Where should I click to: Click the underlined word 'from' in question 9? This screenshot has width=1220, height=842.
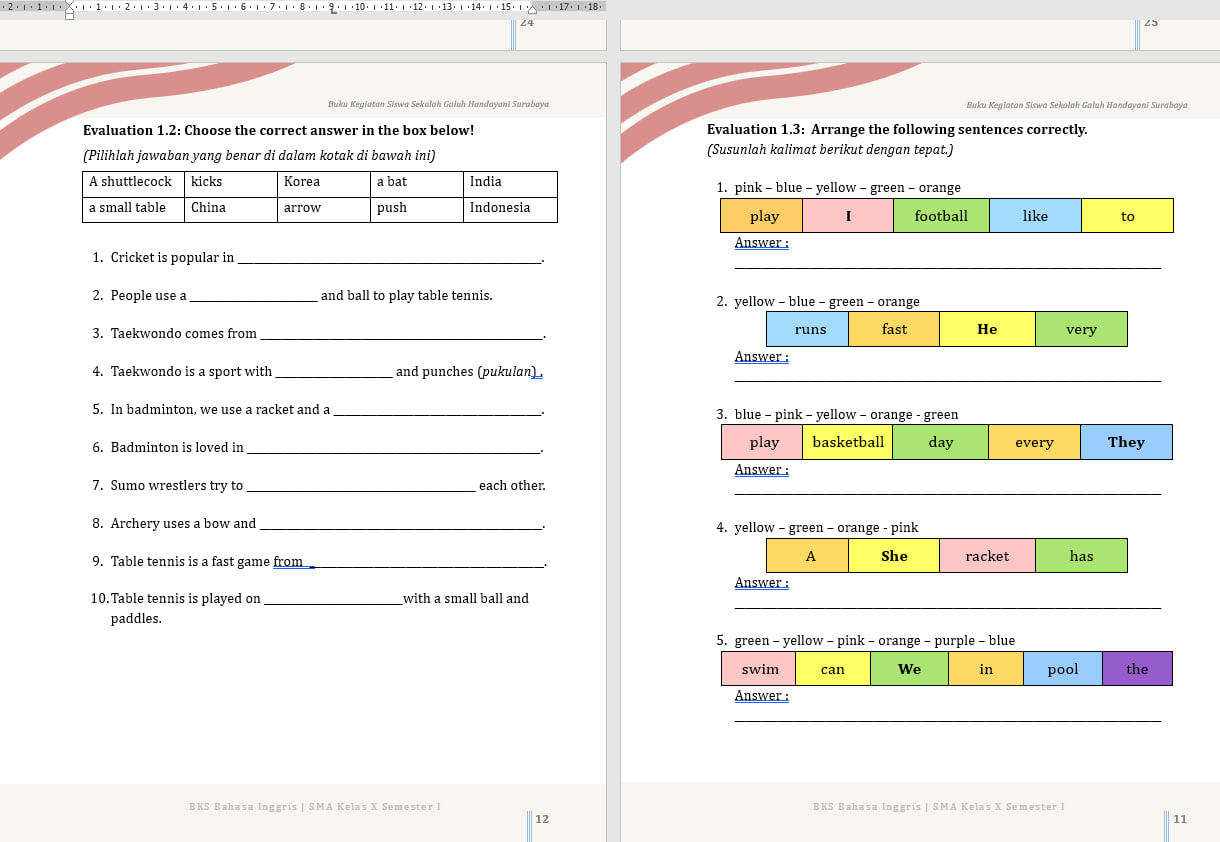[x=288, y=562]
